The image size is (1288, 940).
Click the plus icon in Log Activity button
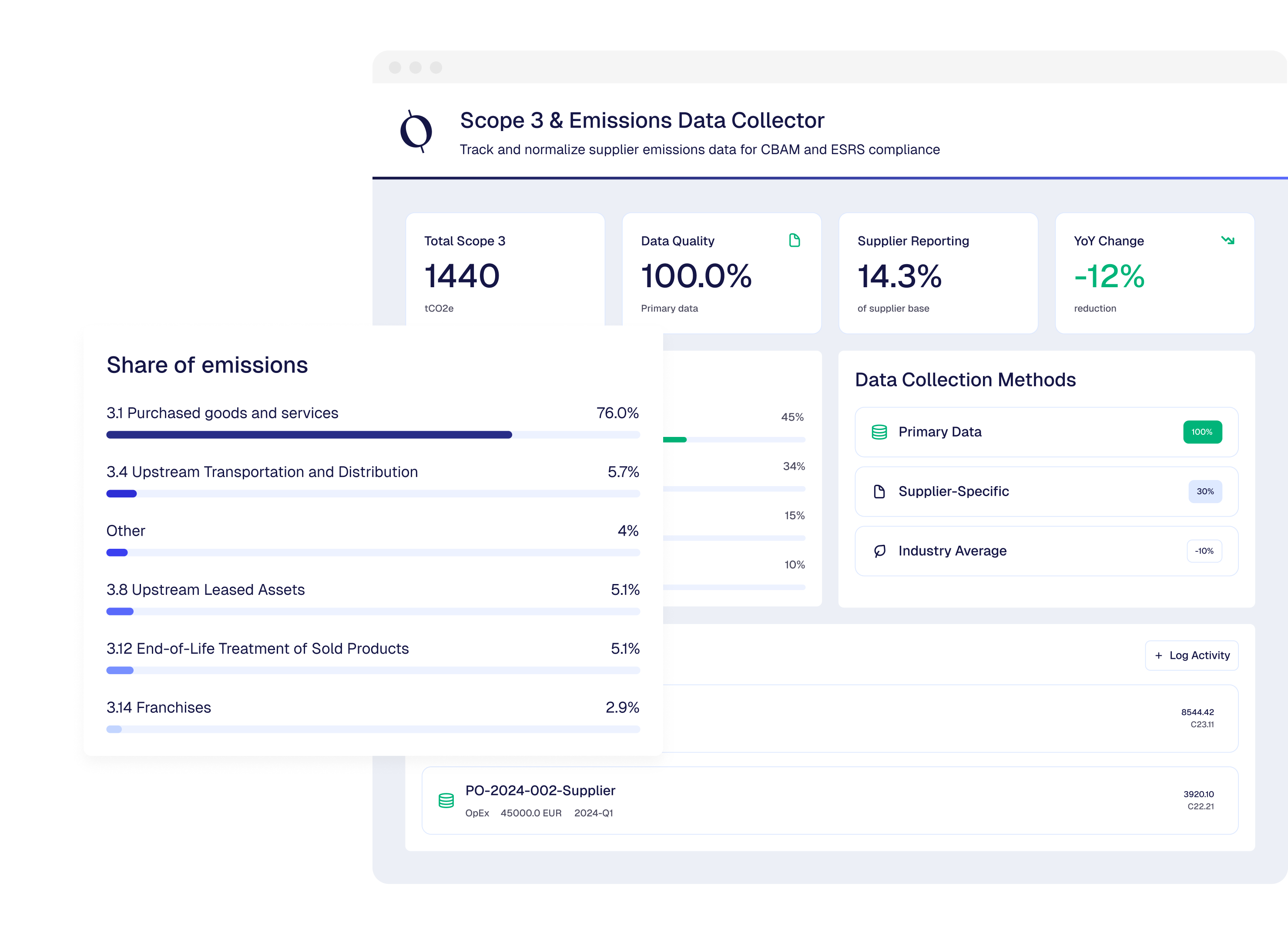pyautogui.click(x=1158, y=655)
